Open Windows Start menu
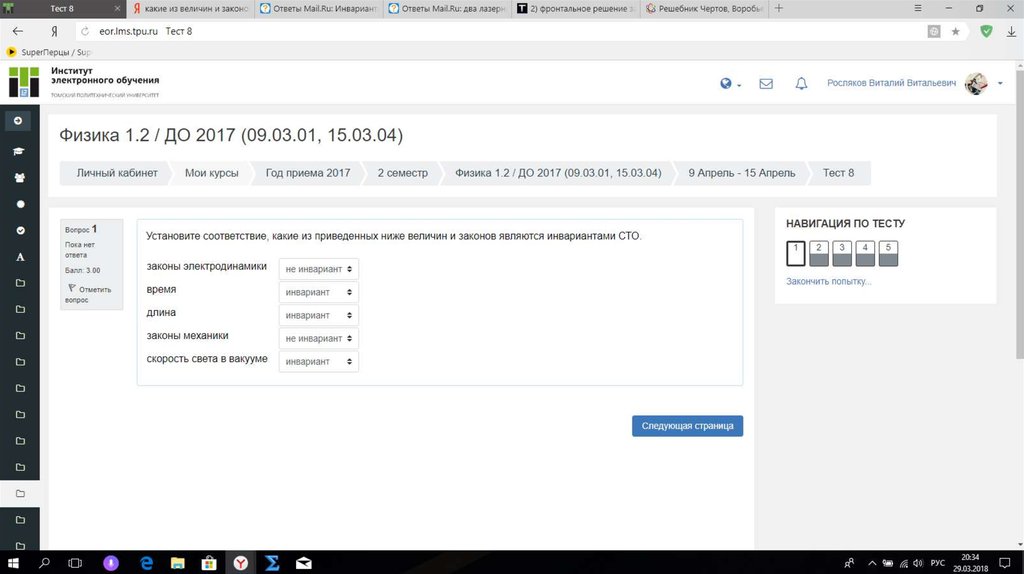 coord(12,563)
